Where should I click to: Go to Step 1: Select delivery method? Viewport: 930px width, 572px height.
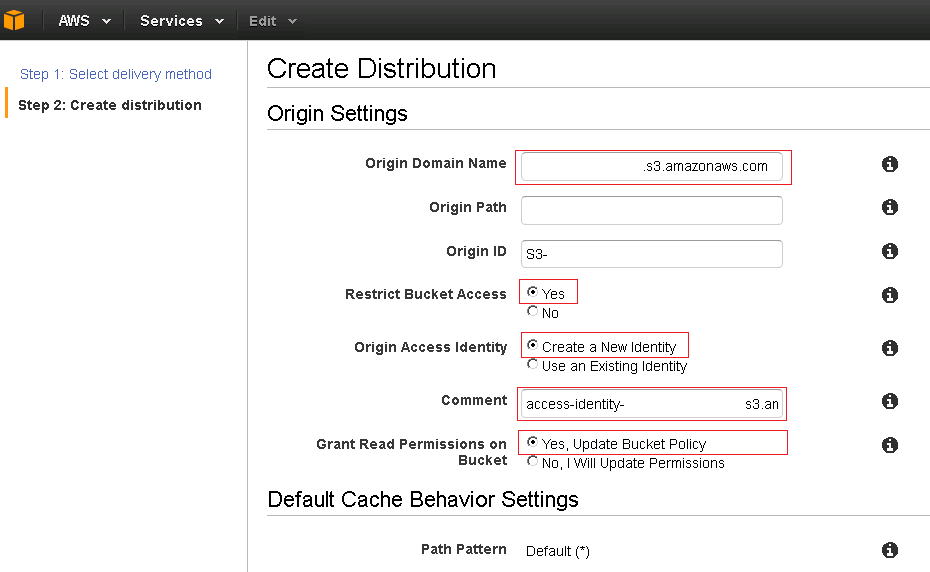[x=116, y=74]
